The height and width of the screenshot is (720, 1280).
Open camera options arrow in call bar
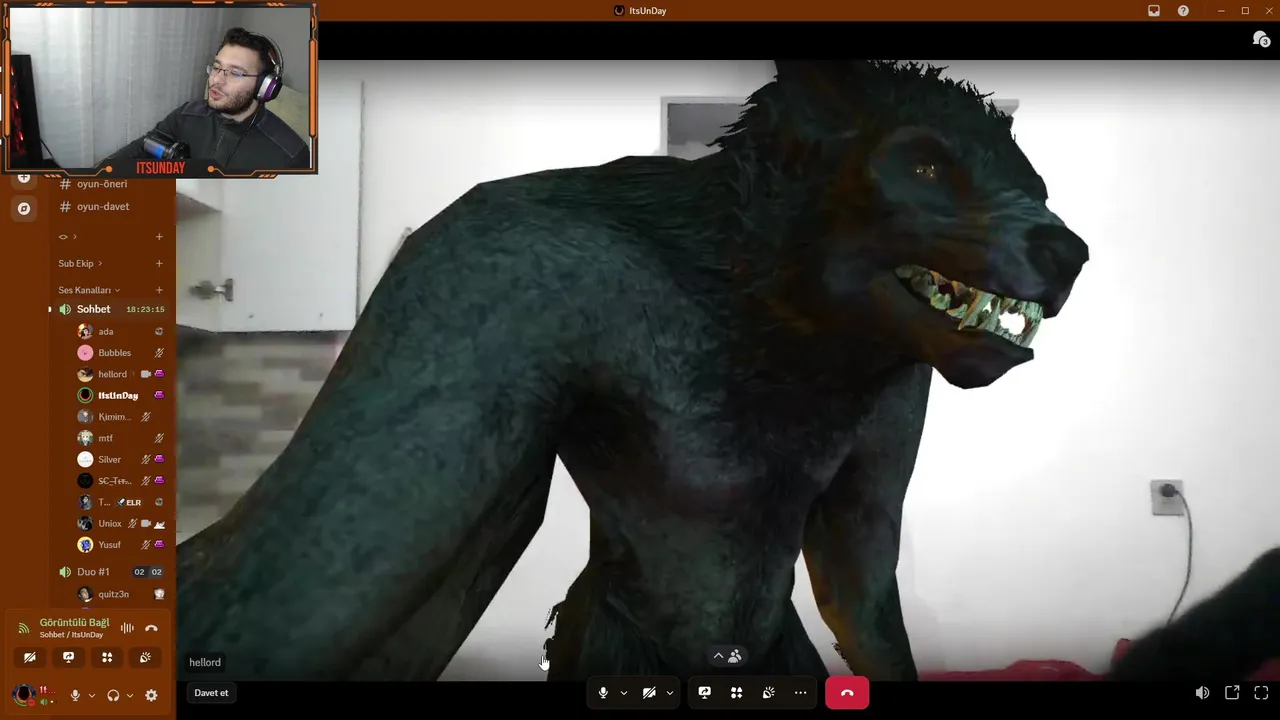pyautogui.click(x=669, y=693)
